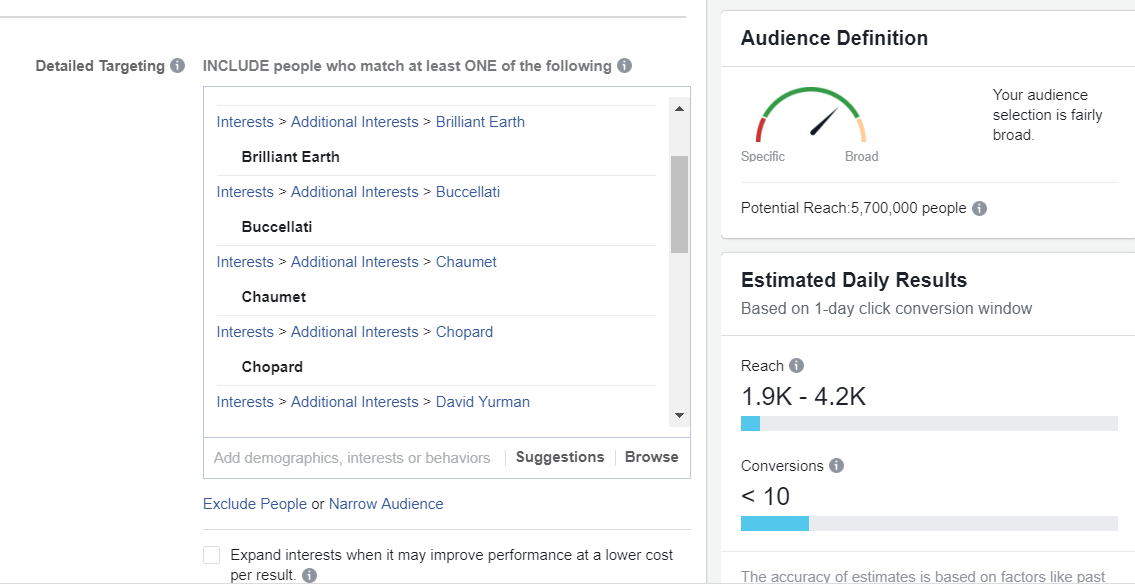Click the targeting list scrollbar thumb
This screenshot has width=1135, height=586.
pos(679,204)
